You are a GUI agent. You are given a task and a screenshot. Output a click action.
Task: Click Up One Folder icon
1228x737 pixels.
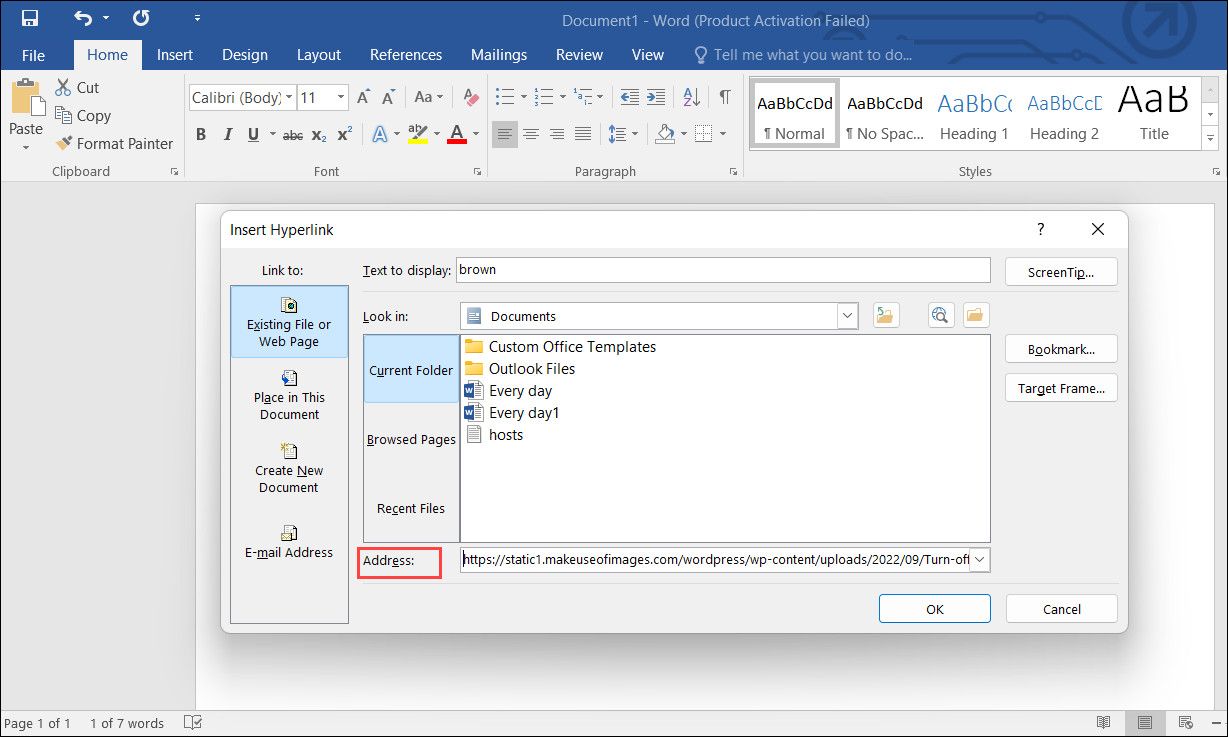click(x=885, y=316)
